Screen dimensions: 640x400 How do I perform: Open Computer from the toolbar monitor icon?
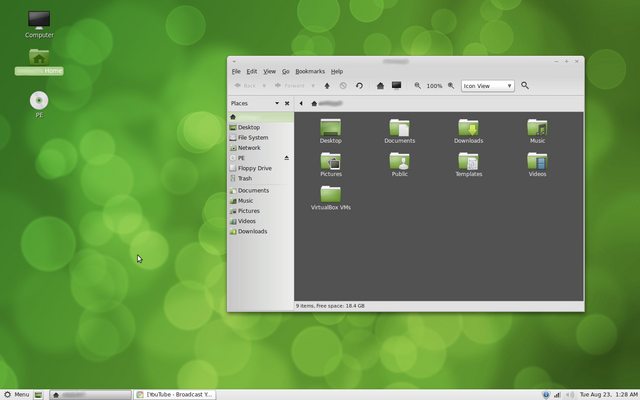[396, 85]
